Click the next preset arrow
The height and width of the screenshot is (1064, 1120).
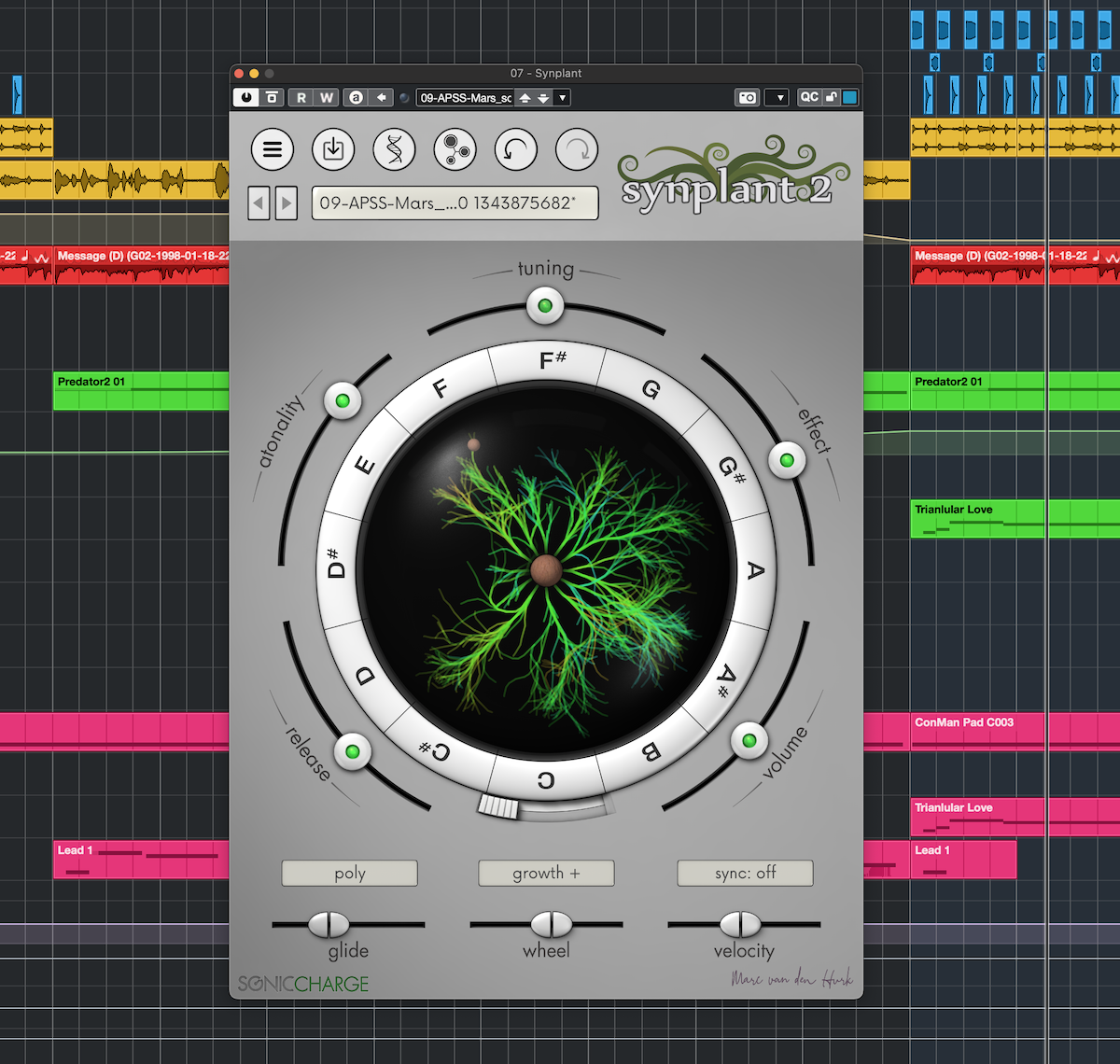[x=287, y=203]
